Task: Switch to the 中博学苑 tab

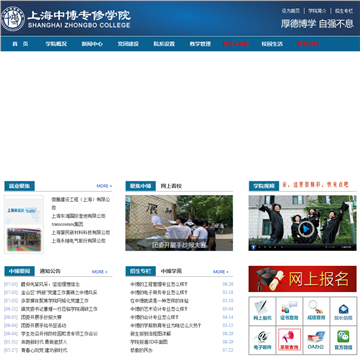Action: [x=171, y=271]
